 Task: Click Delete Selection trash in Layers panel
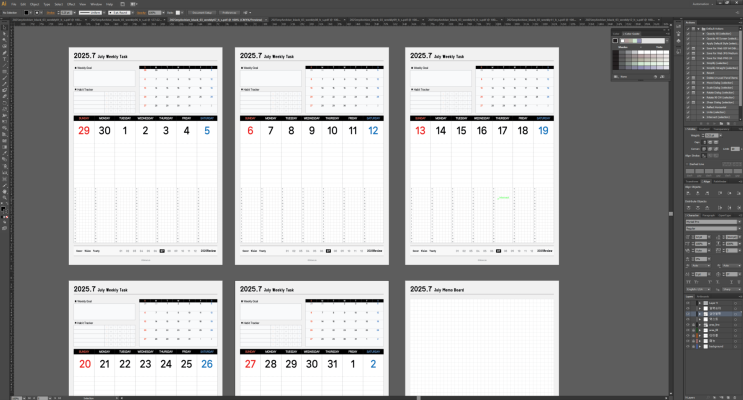click(x=734, y=397)
